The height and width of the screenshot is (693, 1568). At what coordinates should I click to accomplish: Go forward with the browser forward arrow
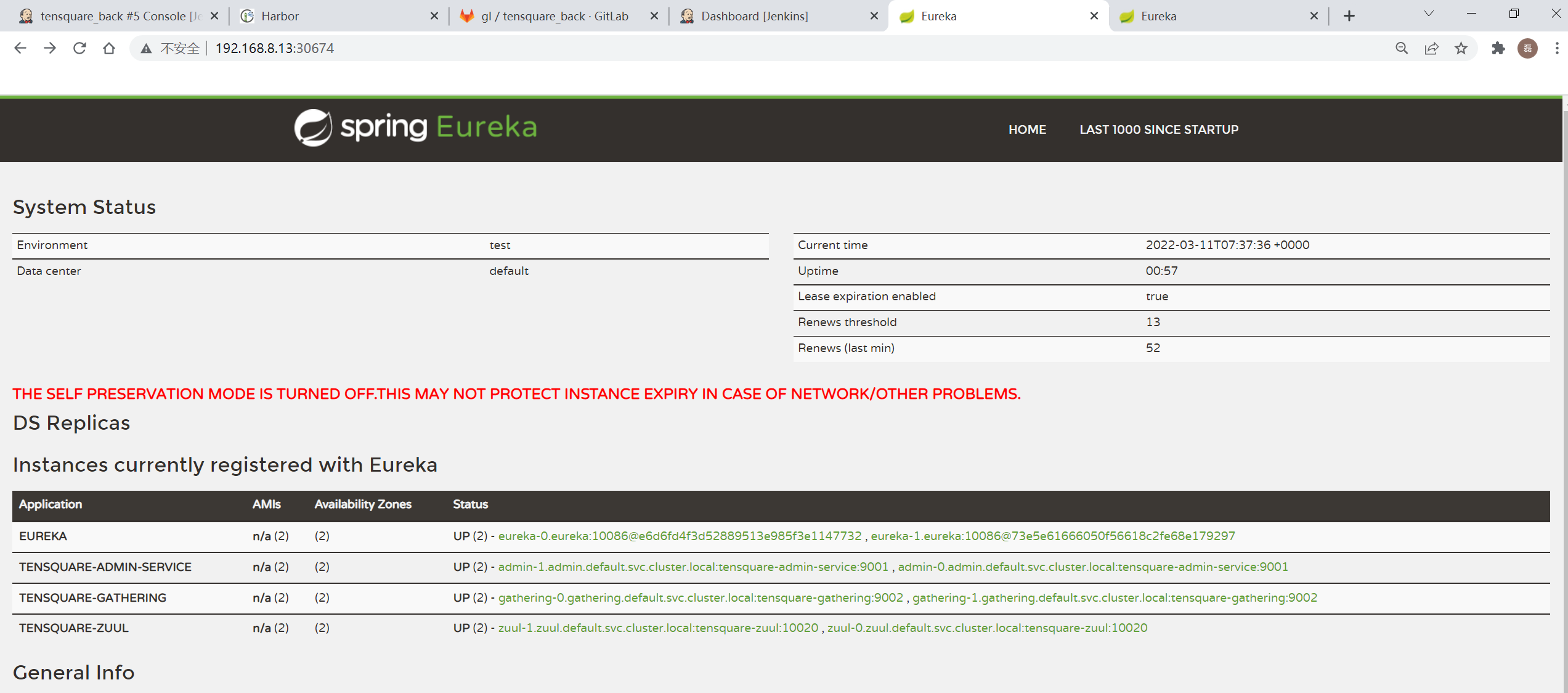point(50,48)
